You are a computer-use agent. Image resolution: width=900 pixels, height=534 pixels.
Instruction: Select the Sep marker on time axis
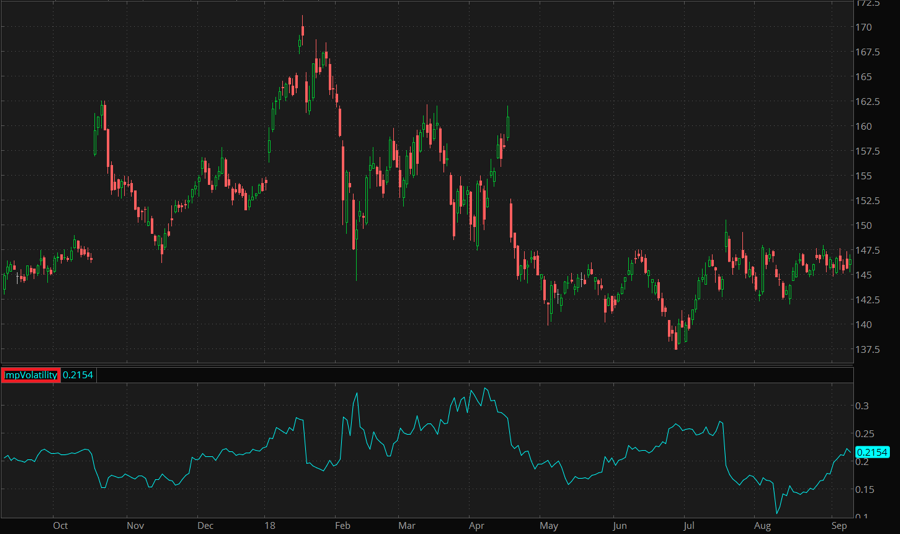tap(839, 524)
